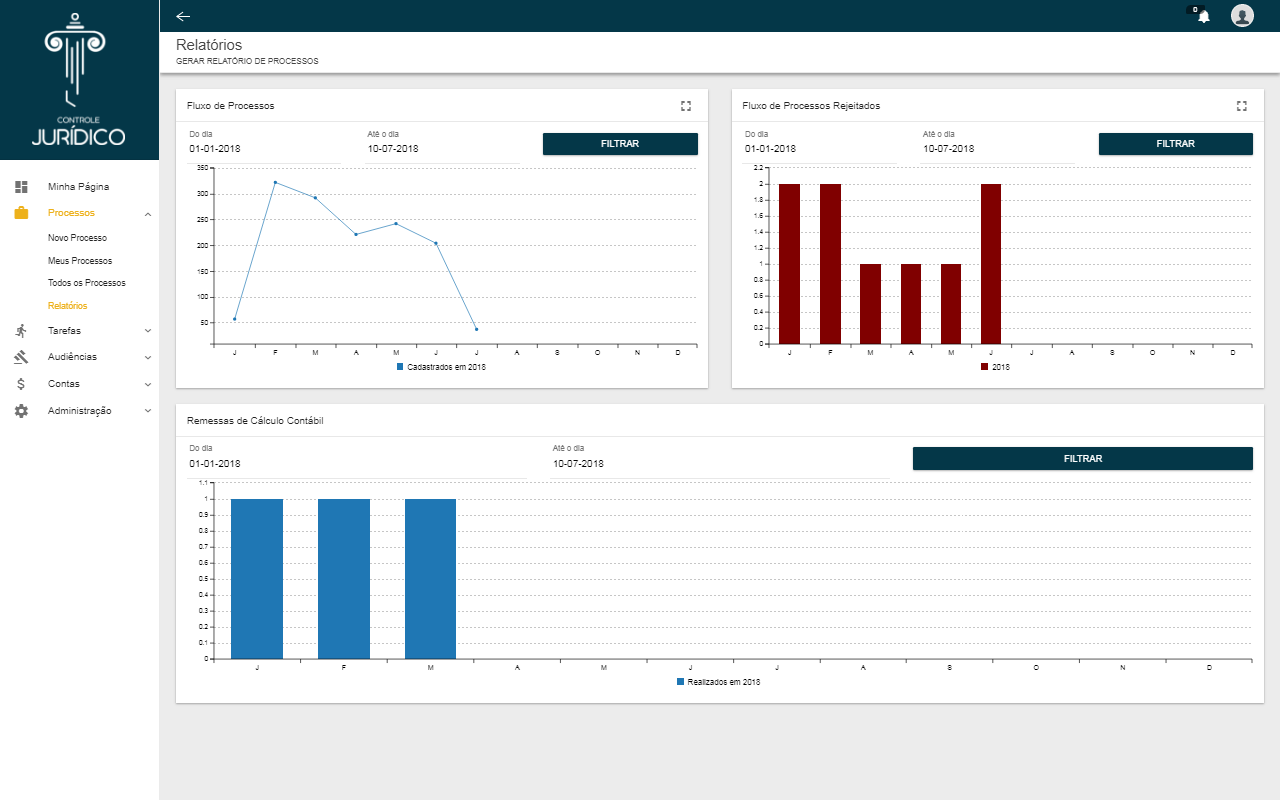
Task: Expand Fluxo de Processos Rejeitados chart fullscreen
Action: tap(1242, 106)
